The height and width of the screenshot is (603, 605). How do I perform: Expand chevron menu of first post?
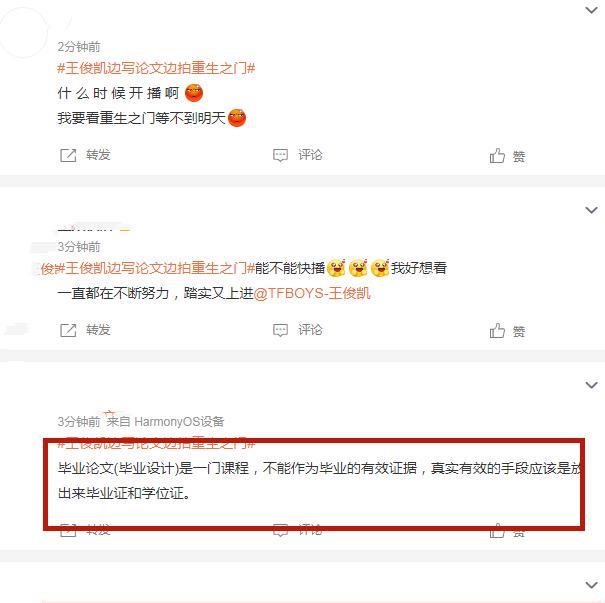pyautogui.click(x=591, y=10)
